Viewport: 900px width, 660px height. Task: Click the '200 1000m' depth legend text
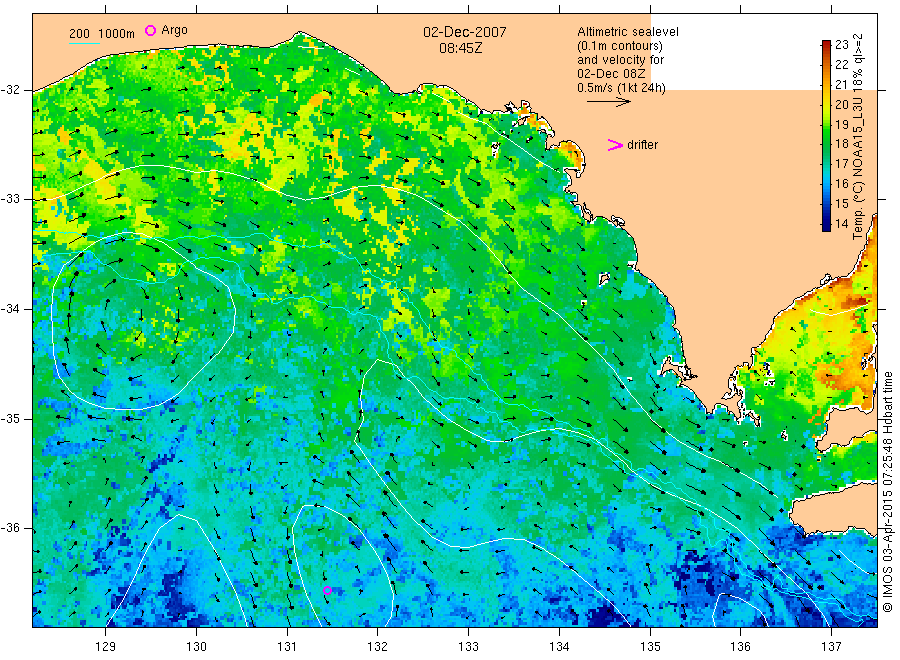pos(102,34)
